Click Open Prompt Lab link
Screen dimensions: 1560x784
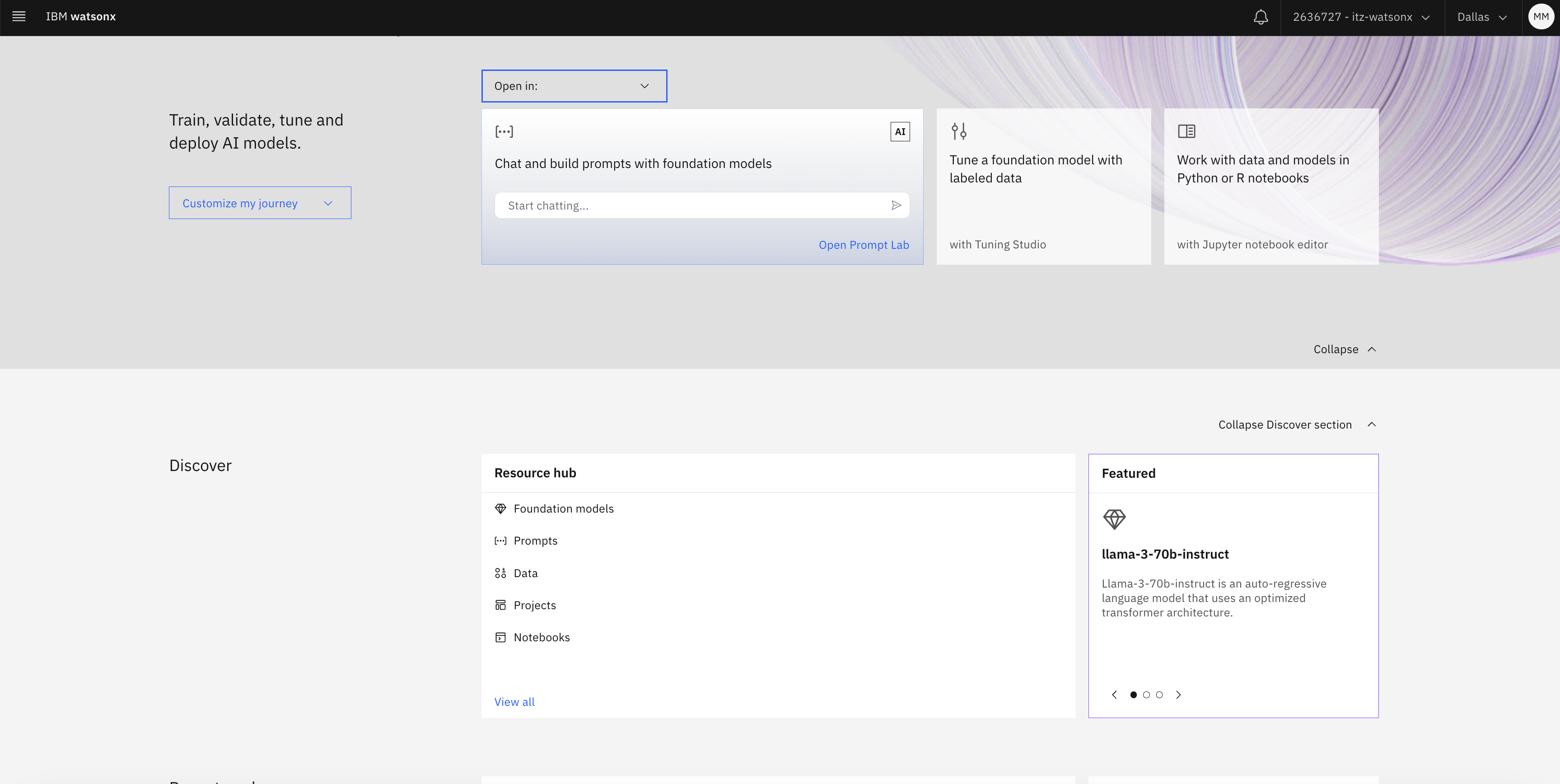coord(864,245)
